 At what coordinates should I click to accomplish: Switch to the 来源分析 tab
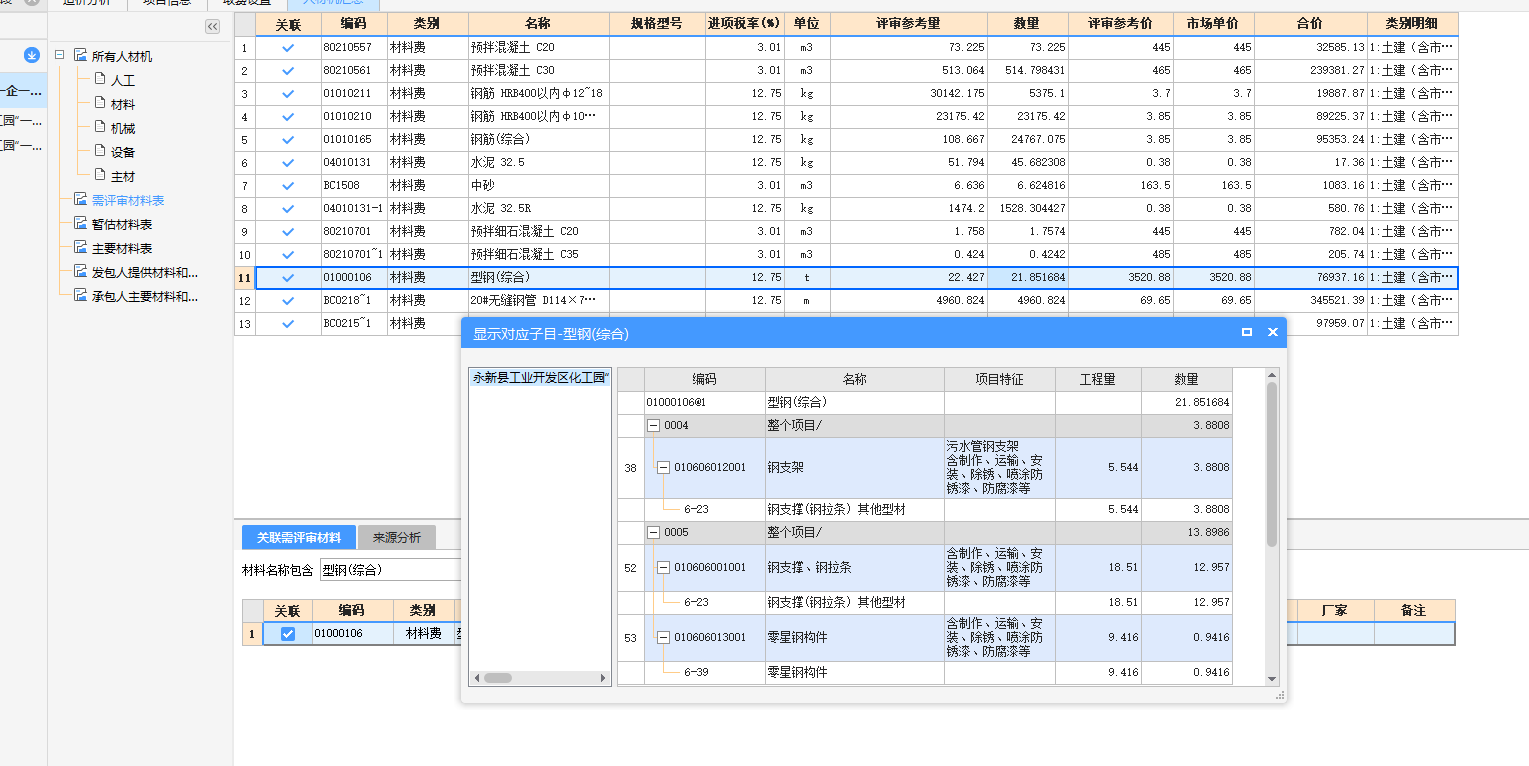click(397, 537)
